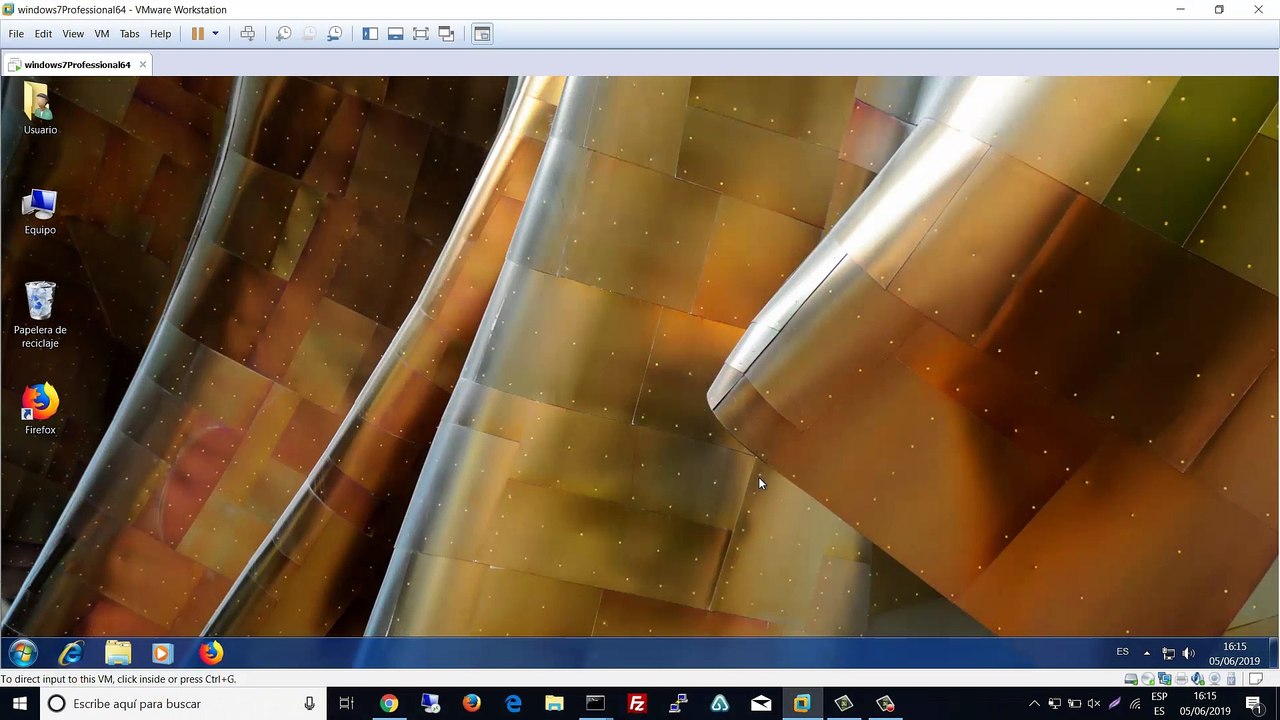Viewport: 1280px width, 720px height.
Task: Open the Windows 10 Start menu
Action: coord(20,704)
